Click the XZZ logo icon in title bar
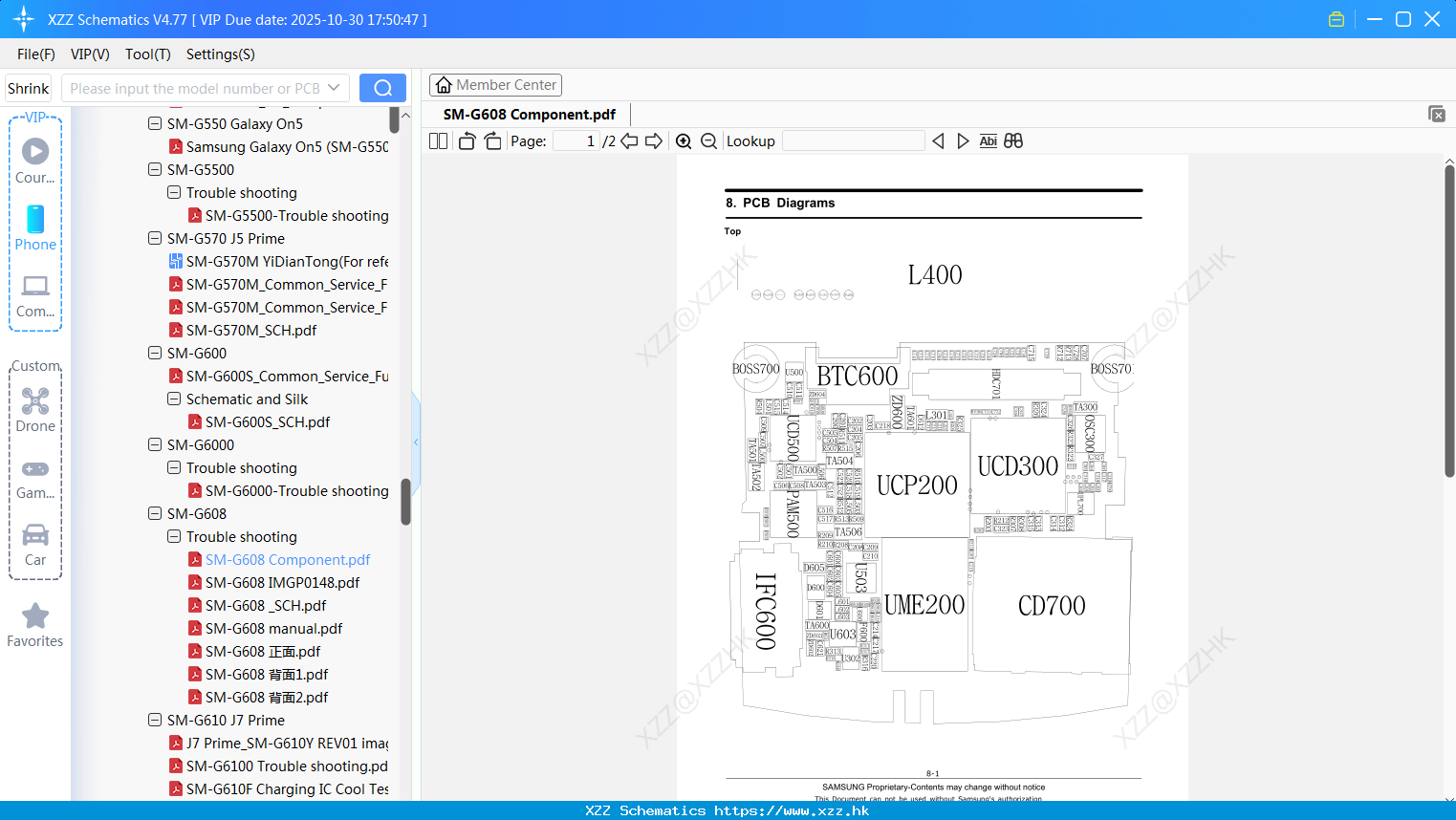 (23, 19)
